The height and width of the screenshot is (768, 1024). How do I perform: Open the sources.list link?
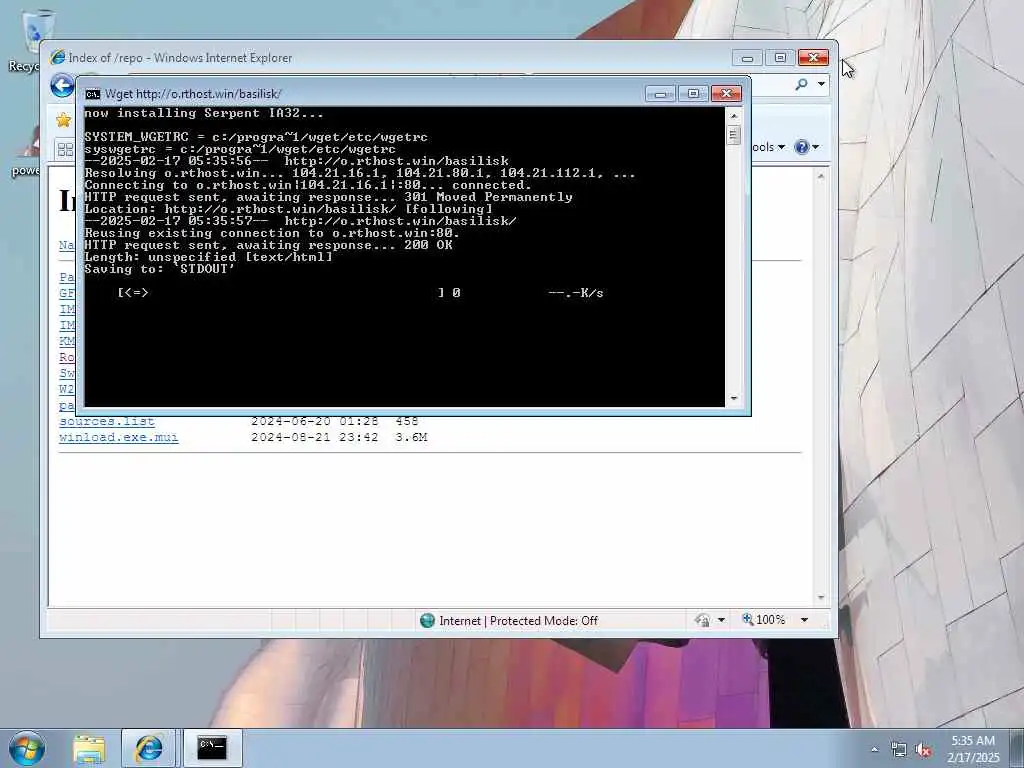[x=107, y=421]
